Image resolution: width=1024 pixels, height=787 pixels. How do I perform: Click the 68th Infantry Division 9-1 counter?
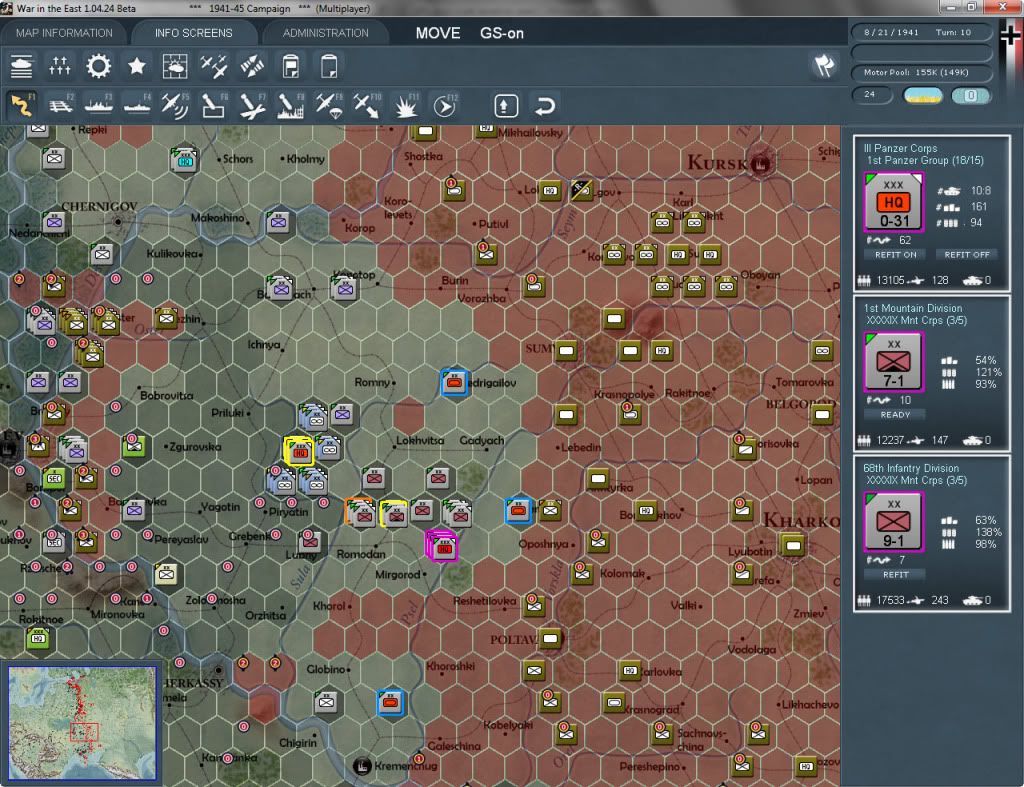893,522
